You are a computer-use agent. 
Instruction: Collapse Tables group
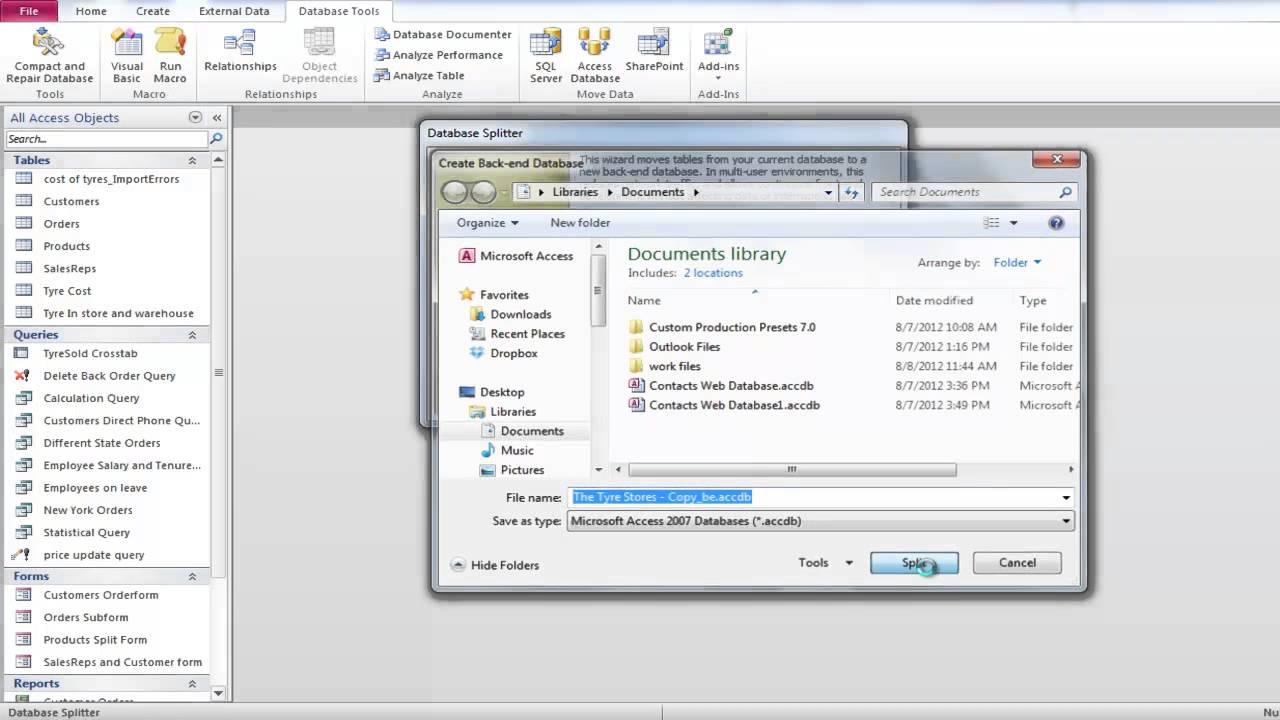pyautogui.click(x=192, y=160)
